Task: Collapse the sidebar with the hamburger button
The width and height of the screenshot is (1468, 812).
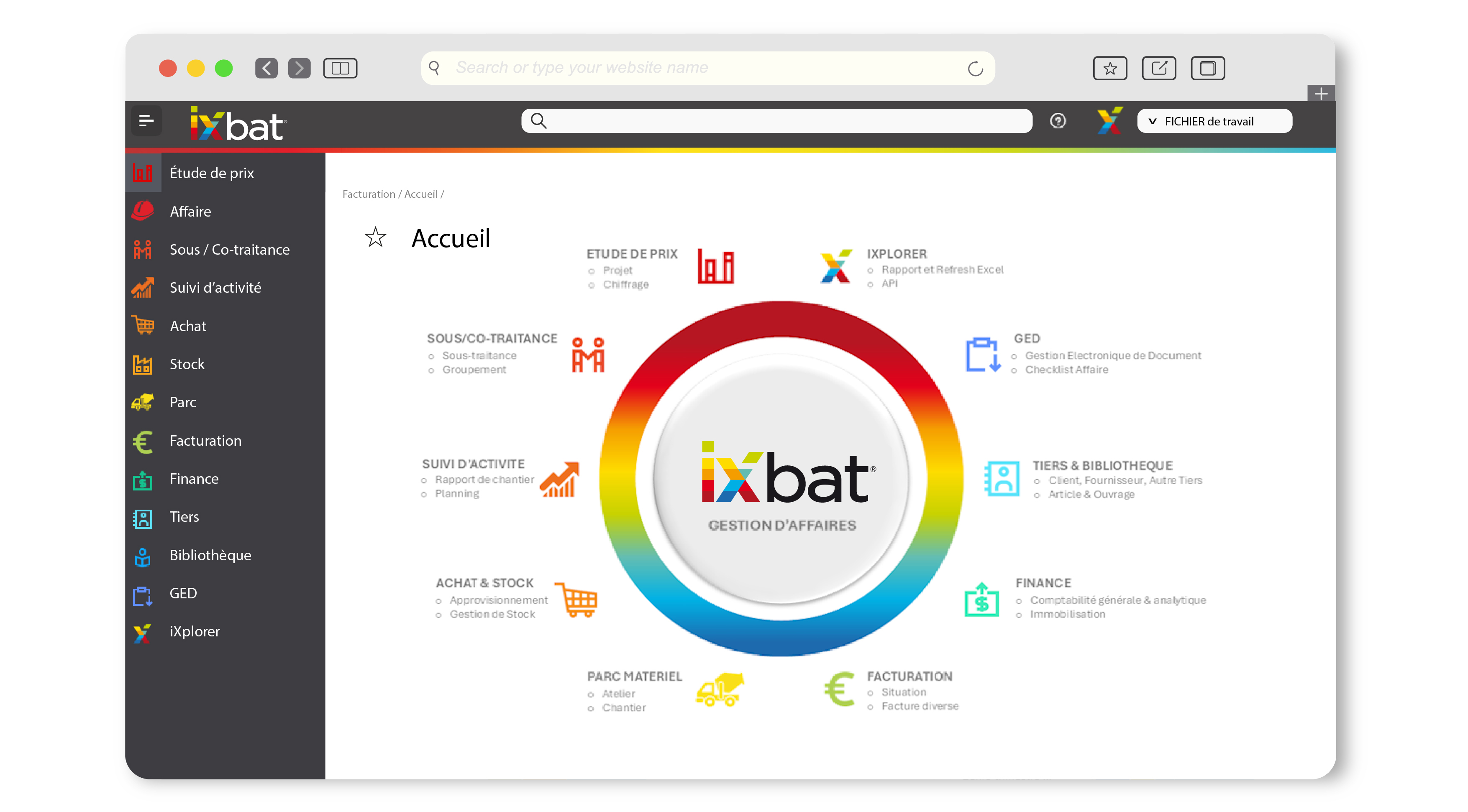Action: 146,121
